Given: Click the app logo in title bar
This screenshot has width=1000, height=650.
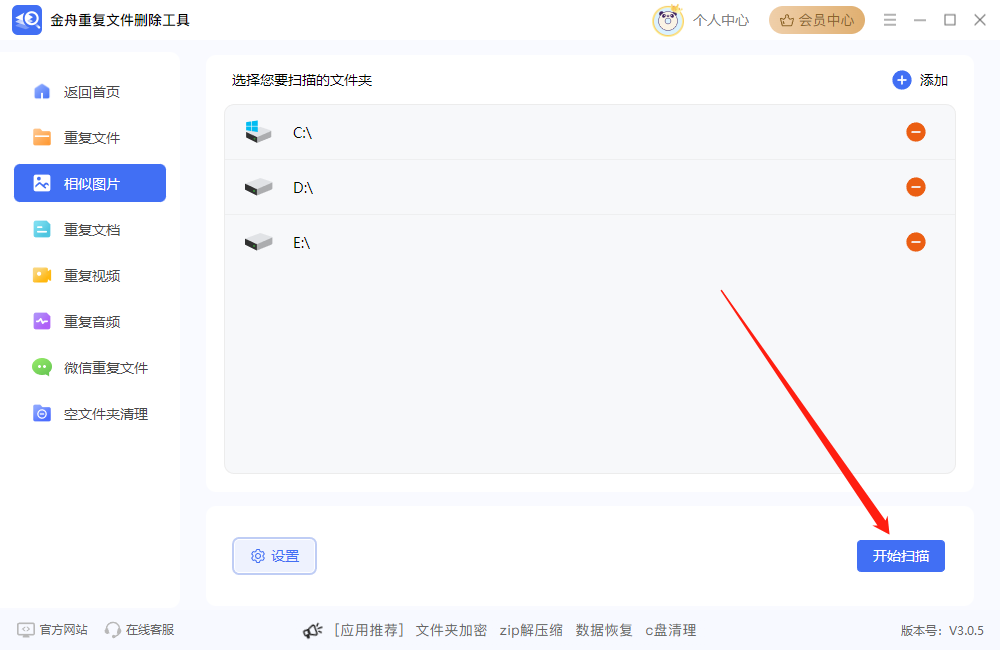Looking at the screenshot, I should click(x=27, y=20).
